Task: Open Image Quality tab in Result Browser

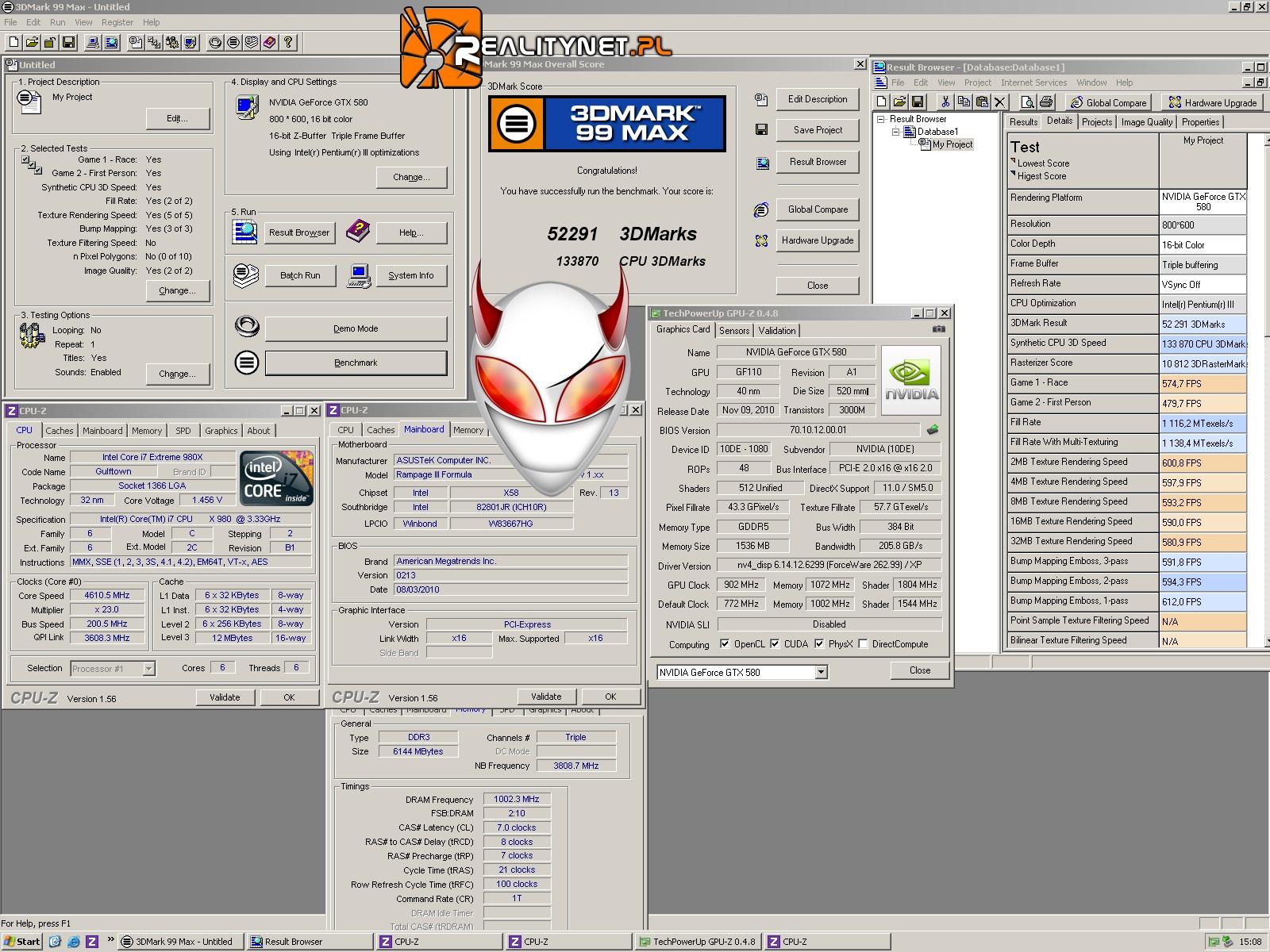Action: pyautogui.click(x=1146, y=122)
